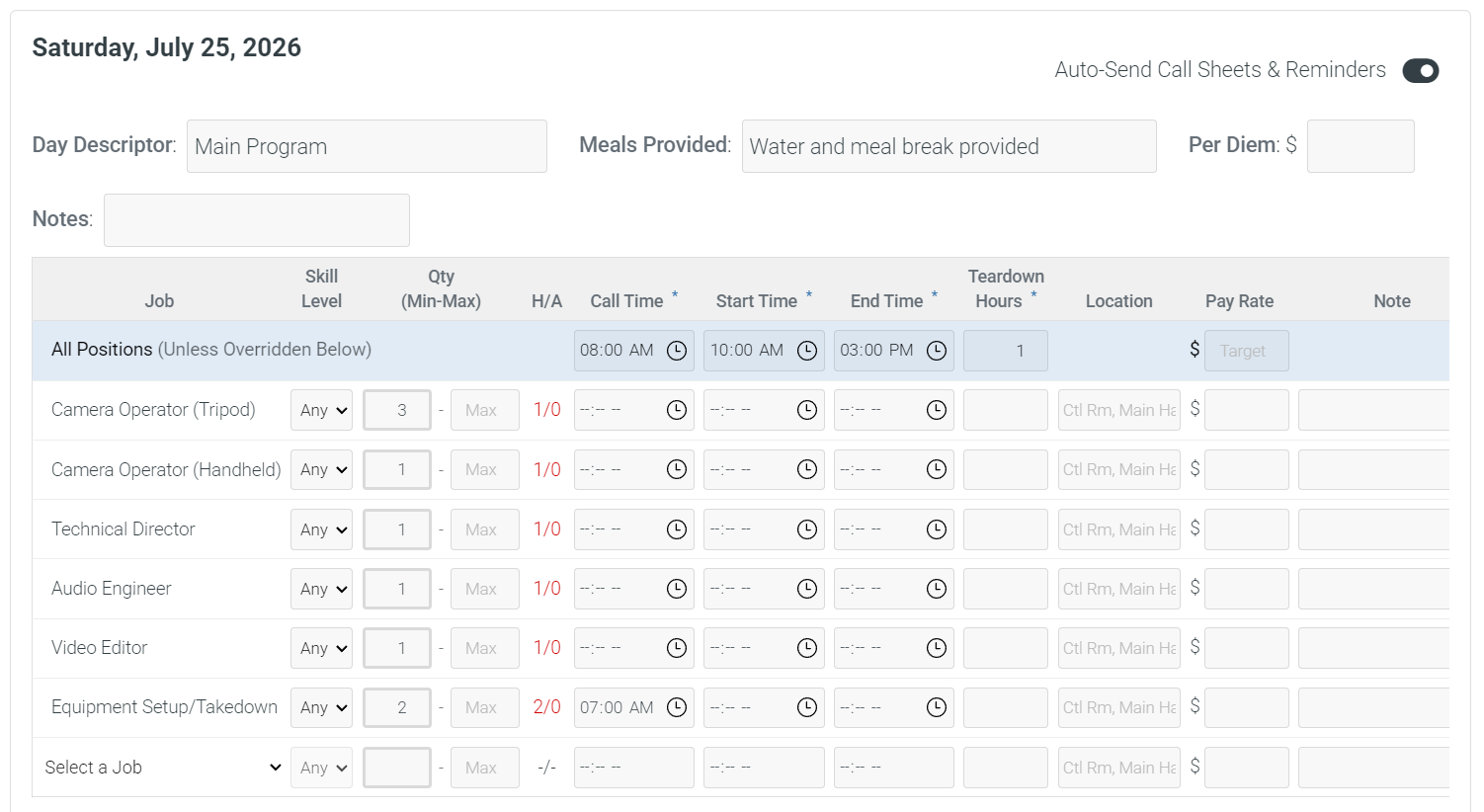Click clock icon in Camera Operator (Tripod) call time
This screenshot has width=1484, height=812.
677,410
